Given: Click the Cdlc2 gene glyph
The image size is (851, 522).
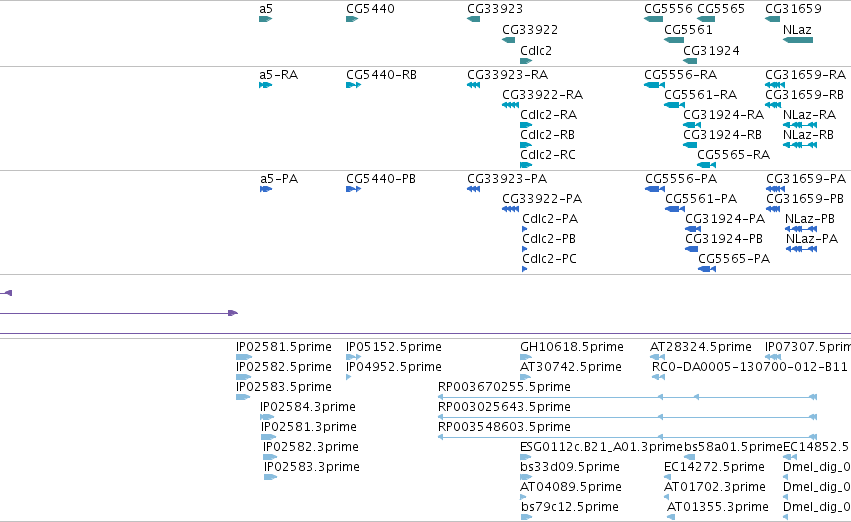Looking at the screenshot, I should (x=526, y=61).
